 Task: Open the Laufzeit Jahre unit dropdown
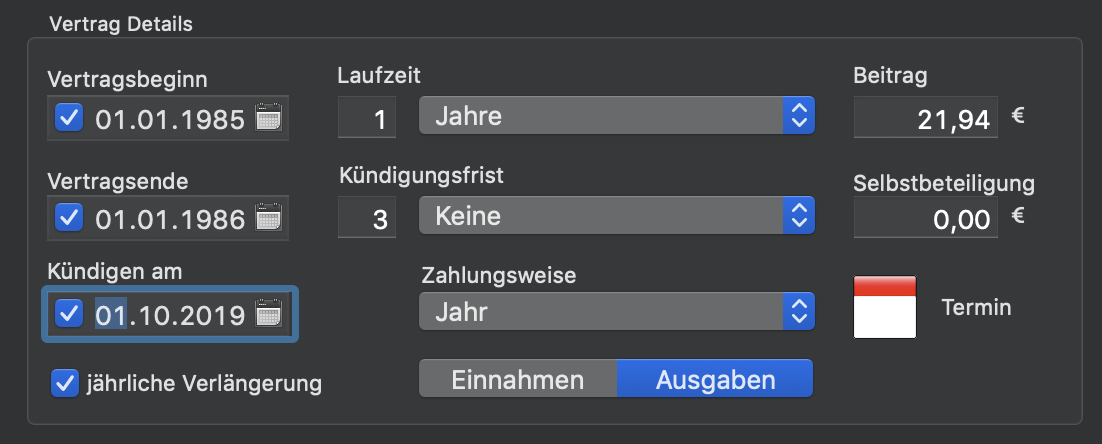coord(616,115)
